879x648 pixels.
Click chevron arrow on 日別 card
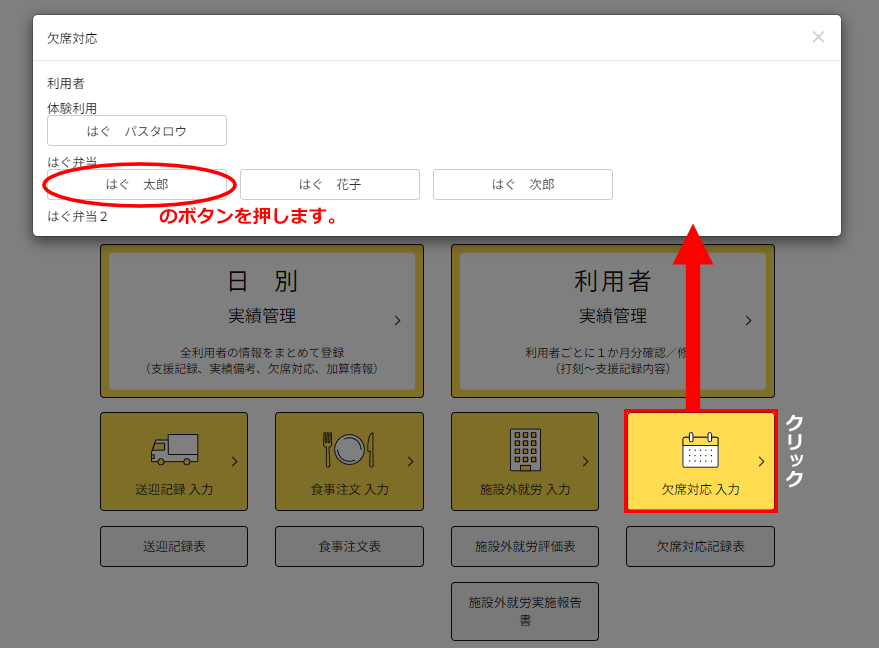(x=397, y=321)
